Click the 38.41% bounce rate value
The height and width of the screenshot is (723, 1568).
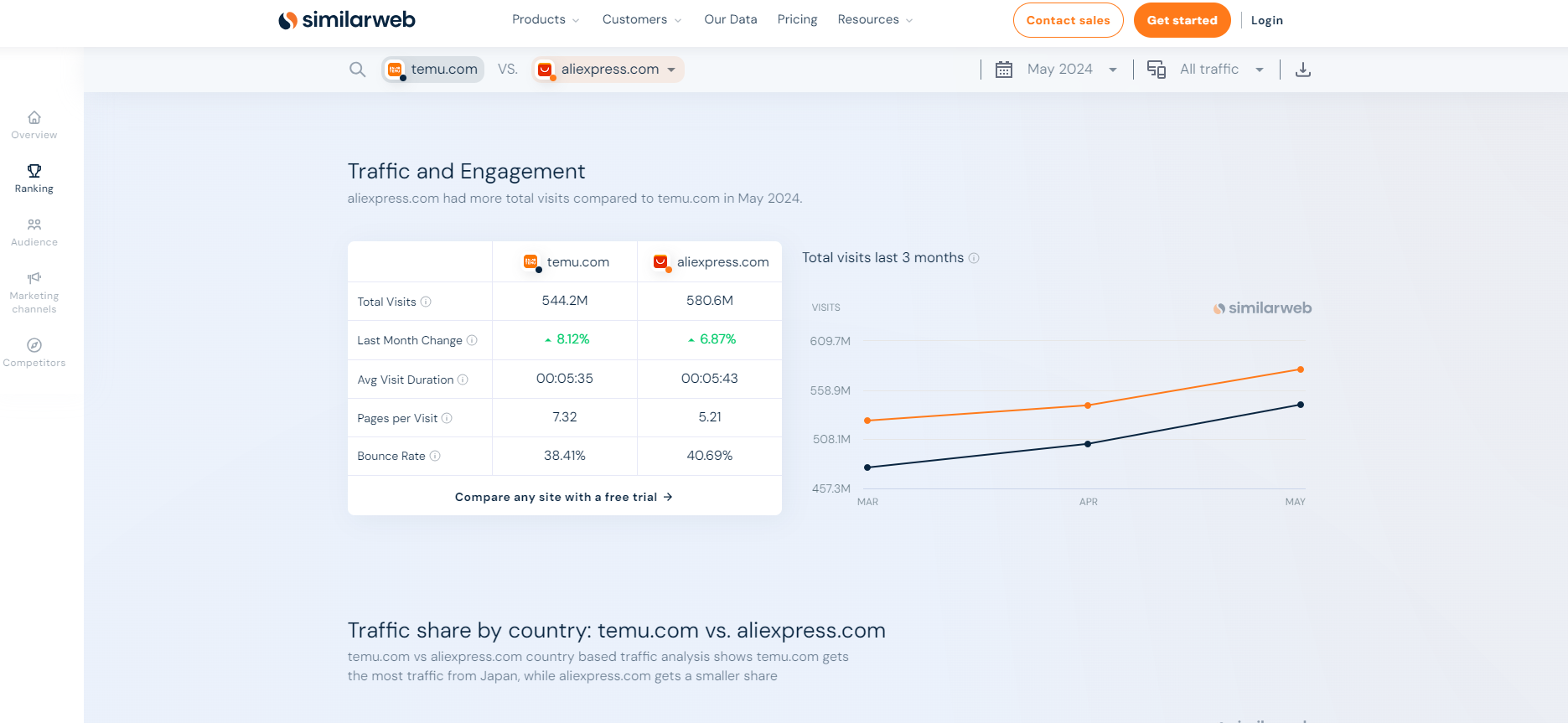coord(565,456)
